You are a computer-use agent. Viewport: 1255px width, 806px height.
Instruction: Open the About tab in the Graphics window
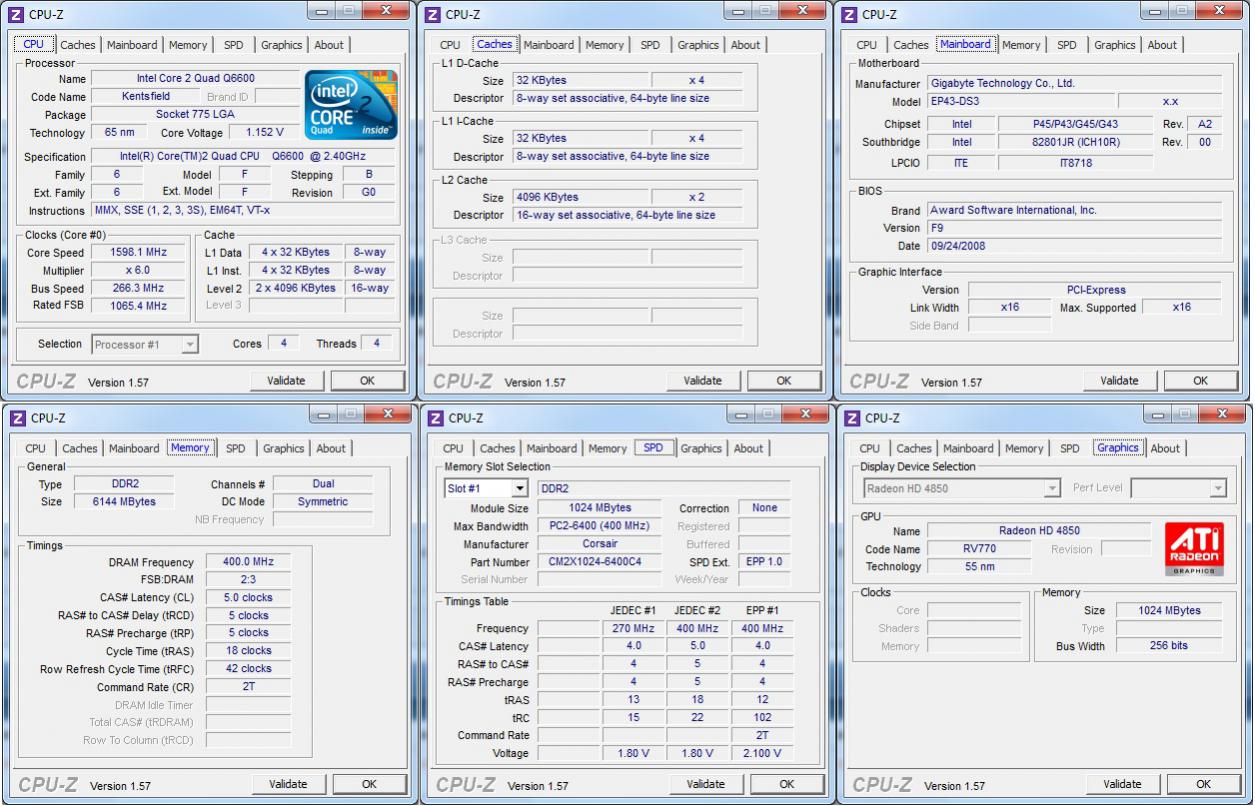(1165, 449)
